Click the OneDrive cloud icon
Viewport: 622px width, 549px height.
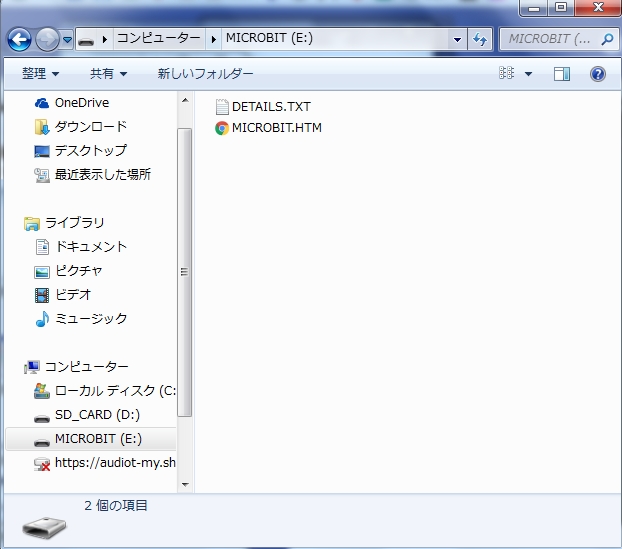[42, 104]
